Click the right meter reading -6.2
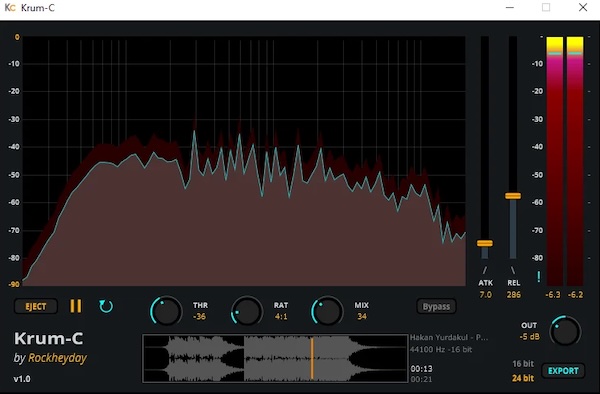 576,295
